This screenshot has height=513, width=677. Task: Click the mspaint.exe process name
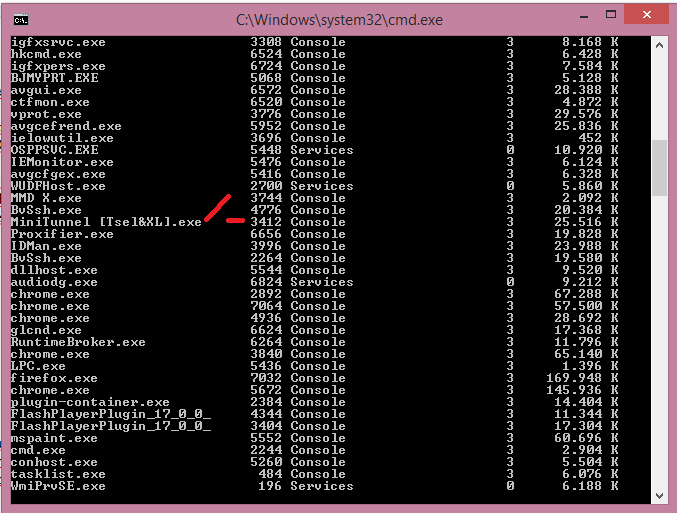click(x=54, y=438)
